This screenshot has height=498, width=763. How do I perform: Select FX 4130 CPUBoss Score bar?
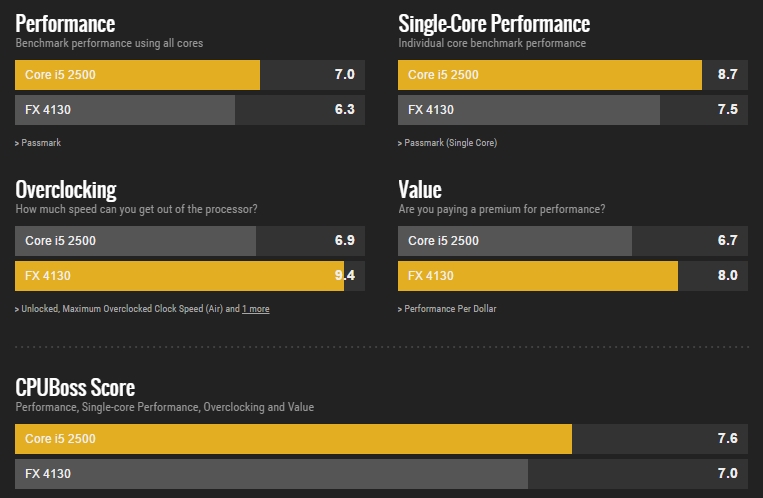pyautogui.click(x=382, y=474)
